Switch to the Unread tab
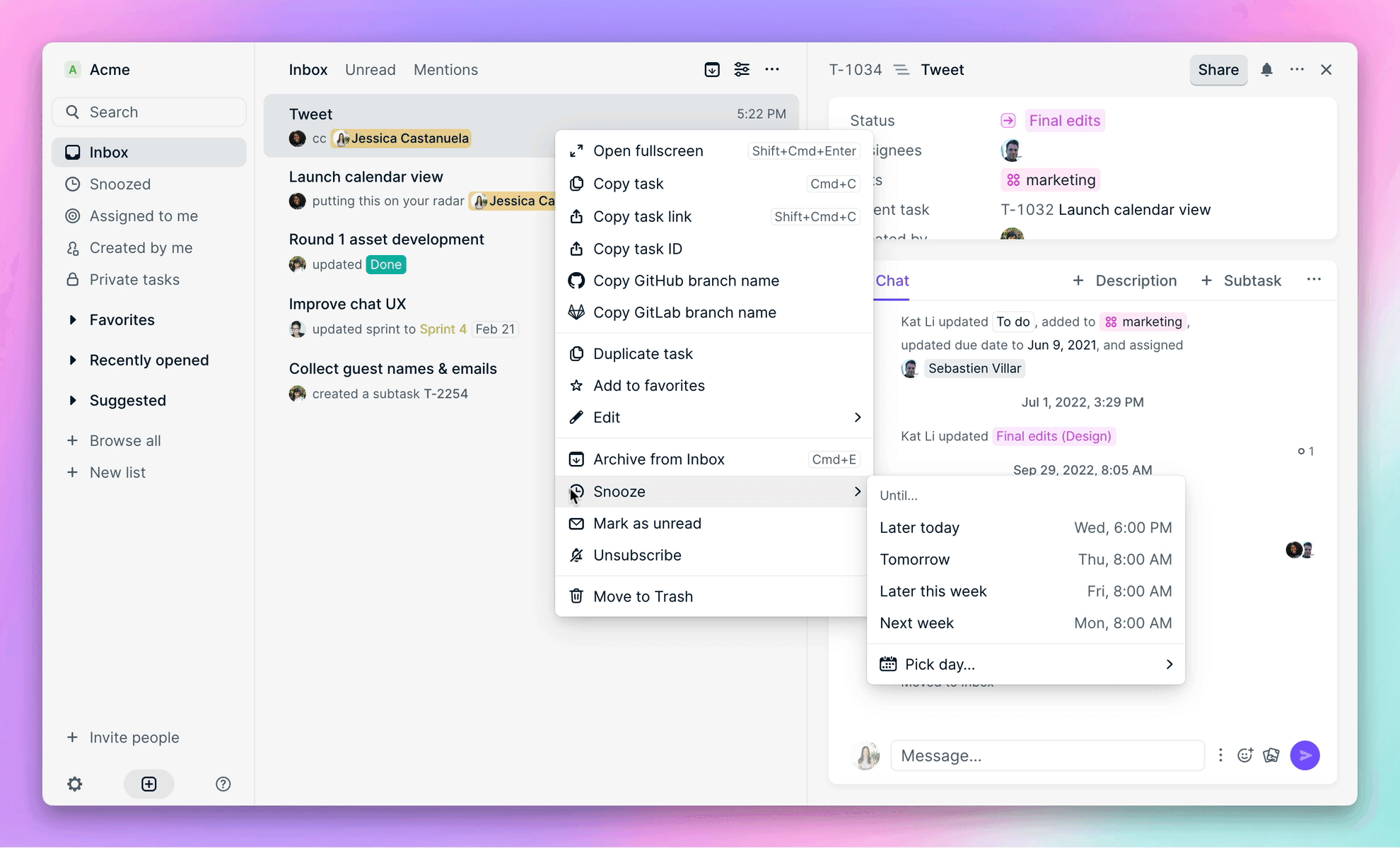This screenshot has height=848, width=1400. click(x=371, y=69)
